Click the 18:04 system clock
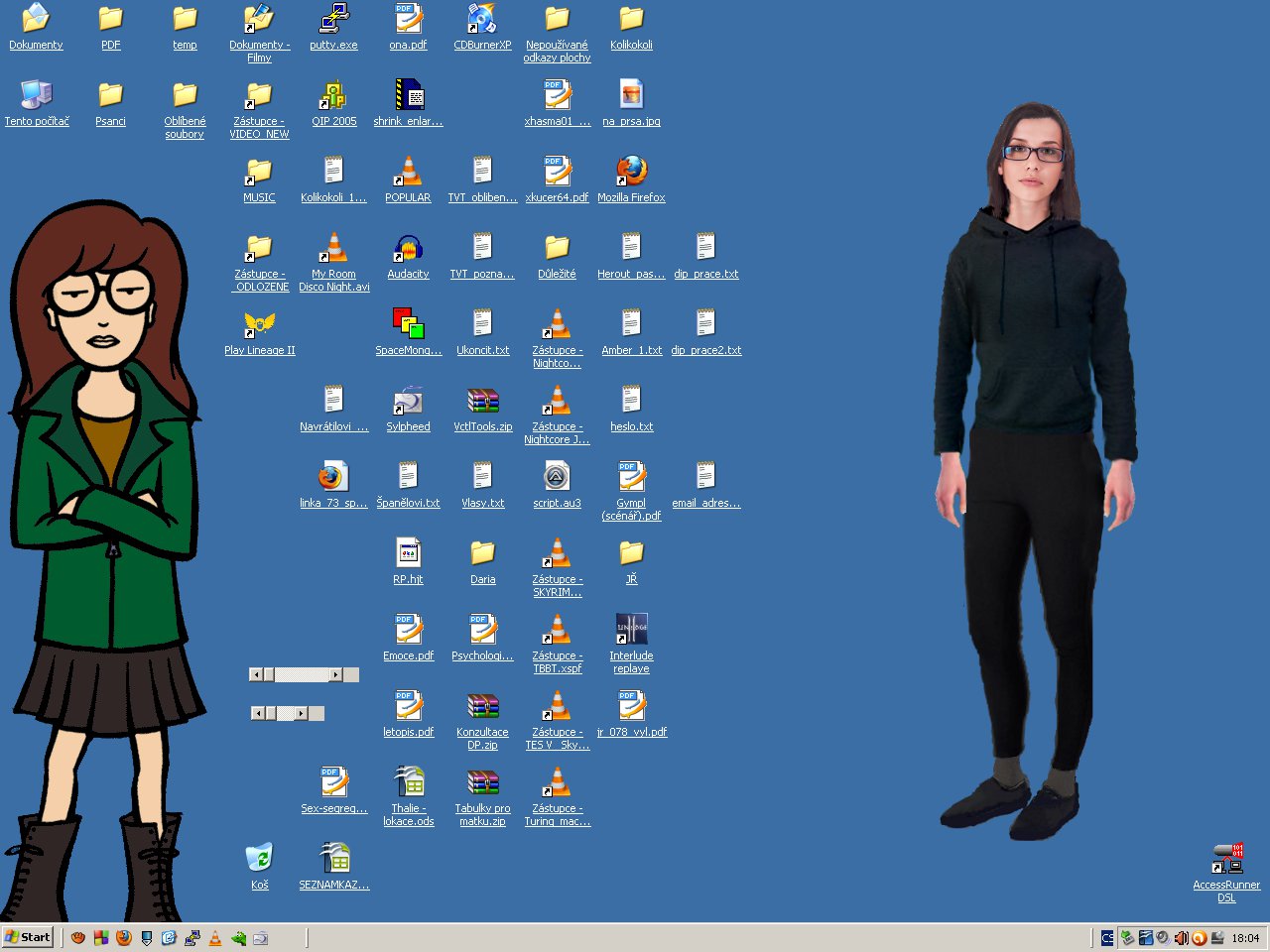Viewport: 1270px width, 952px height. tap(1245, 937)
